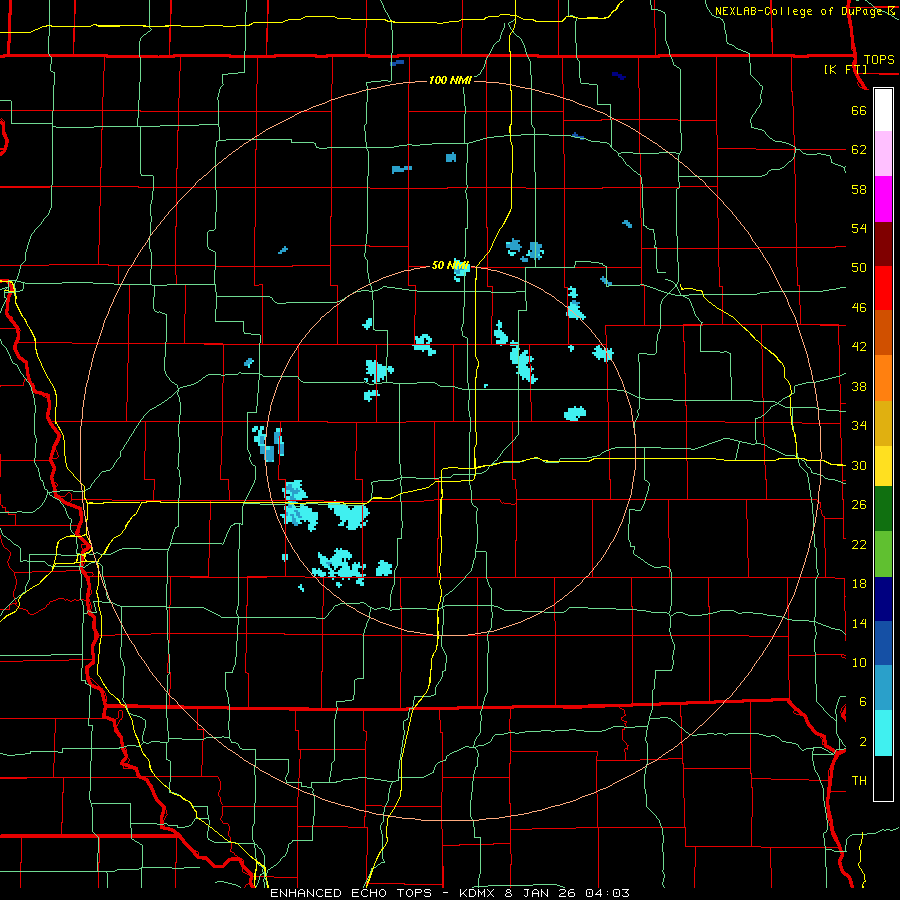The height and width of the screenshot is (900, 900).
Task: Click the 'TOPS' legend title
Action: coord(879,60)
